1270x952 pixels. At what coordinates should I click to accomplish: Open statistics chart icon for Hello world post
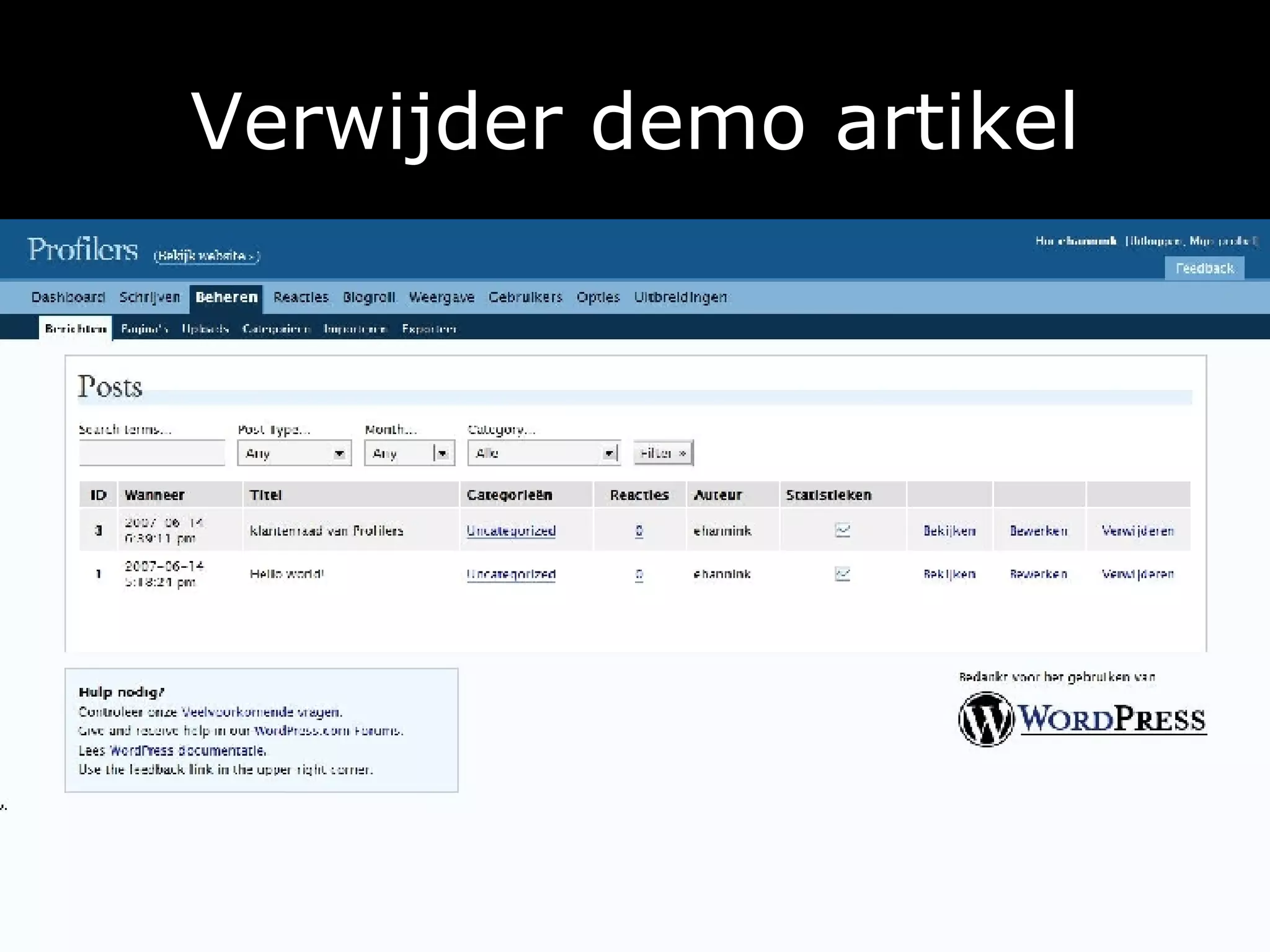click(x=842, y=574)
